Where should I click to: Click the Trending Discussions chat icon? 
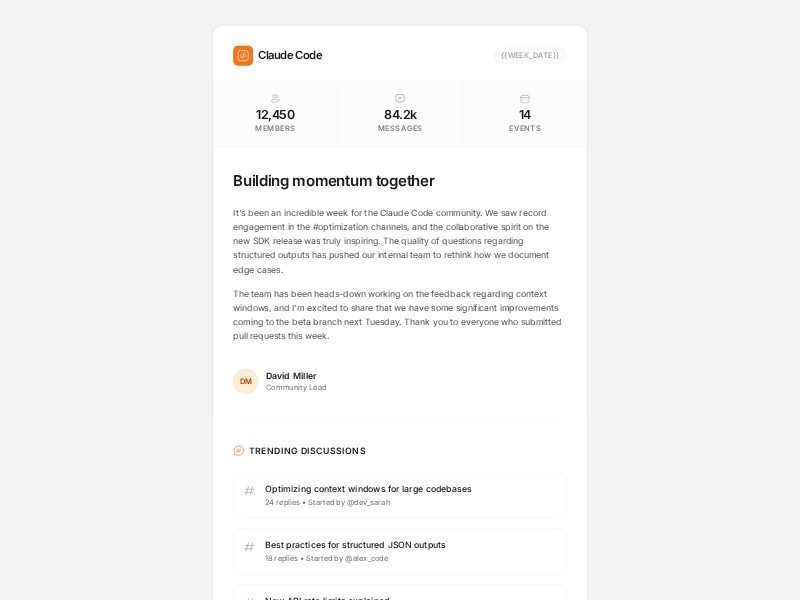tap(239, 451)
